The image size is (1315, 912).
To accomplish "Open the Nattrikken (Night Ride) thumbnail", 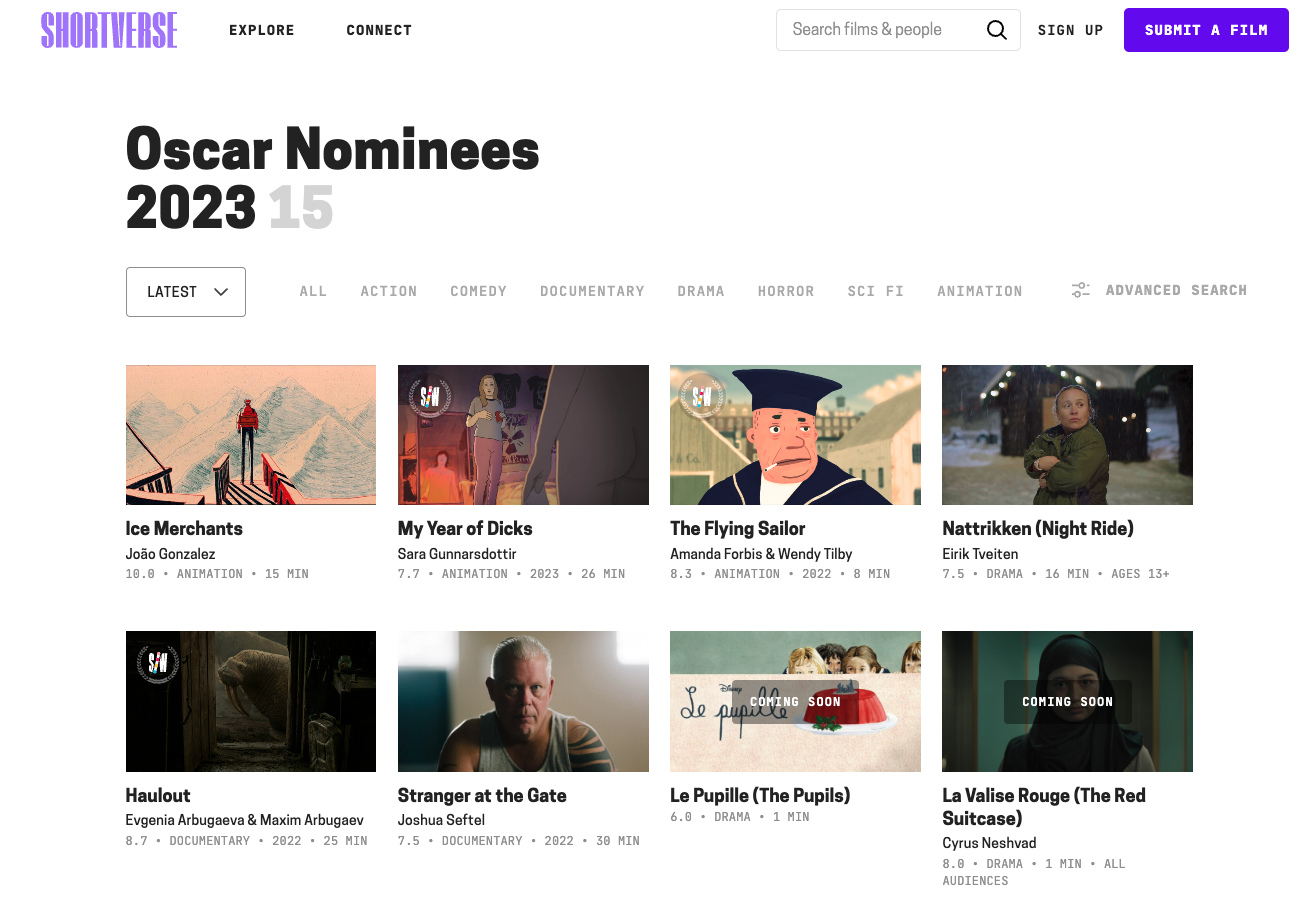I will (1067, 435).
